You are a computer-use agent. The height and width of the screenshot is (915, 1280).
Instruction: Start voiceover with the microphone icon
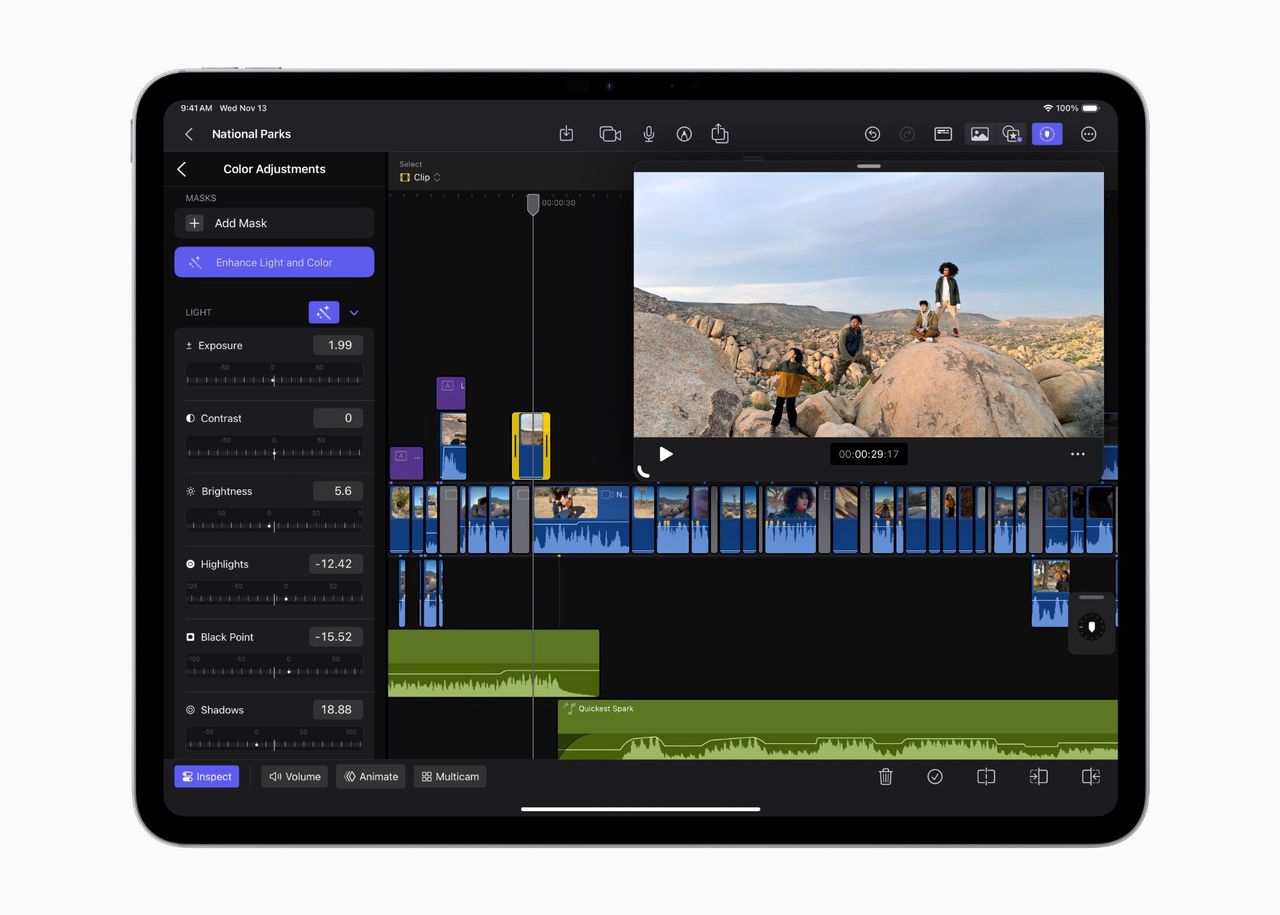pyautogui.click(x=649, y=134)
